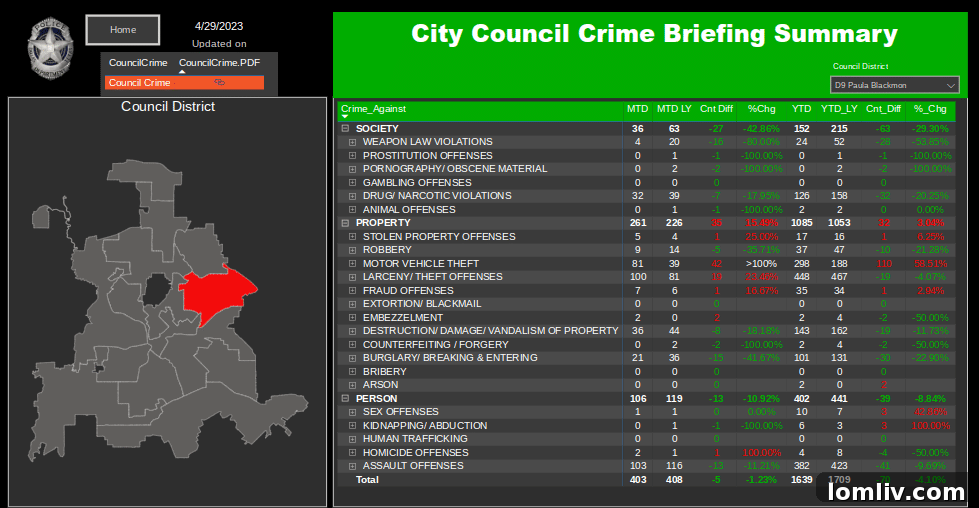979x508 pixels.
Task: Click the Dallas Police Department badge logo
Action: tap(46, 43)
